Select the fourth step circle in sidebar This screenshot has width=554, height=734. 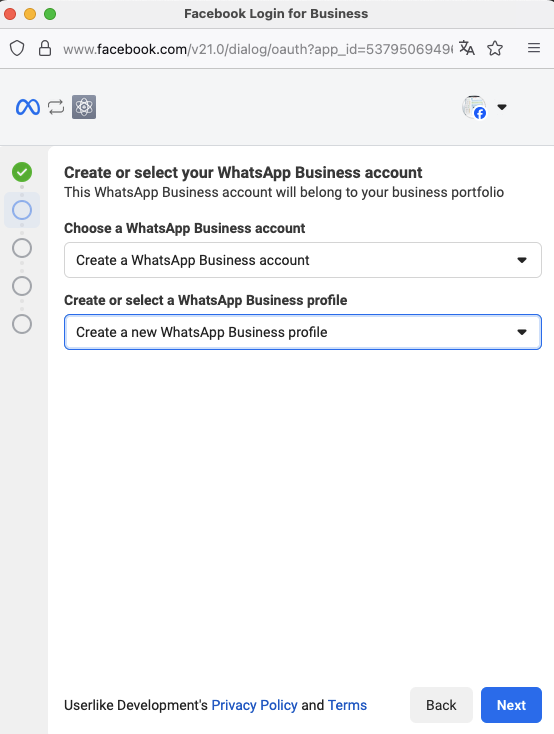(22, 286)
